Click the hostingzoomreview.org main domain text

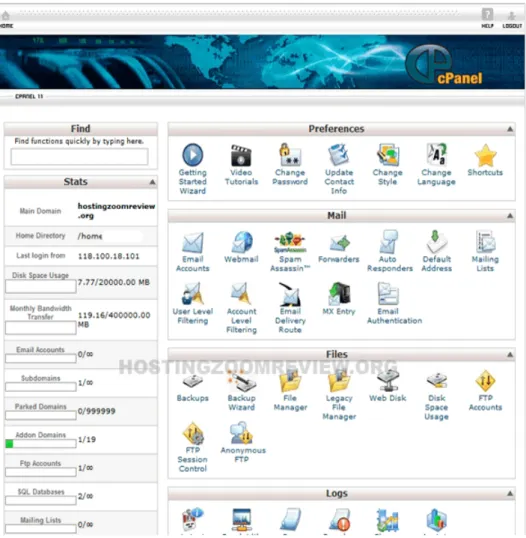coord(116,211)
